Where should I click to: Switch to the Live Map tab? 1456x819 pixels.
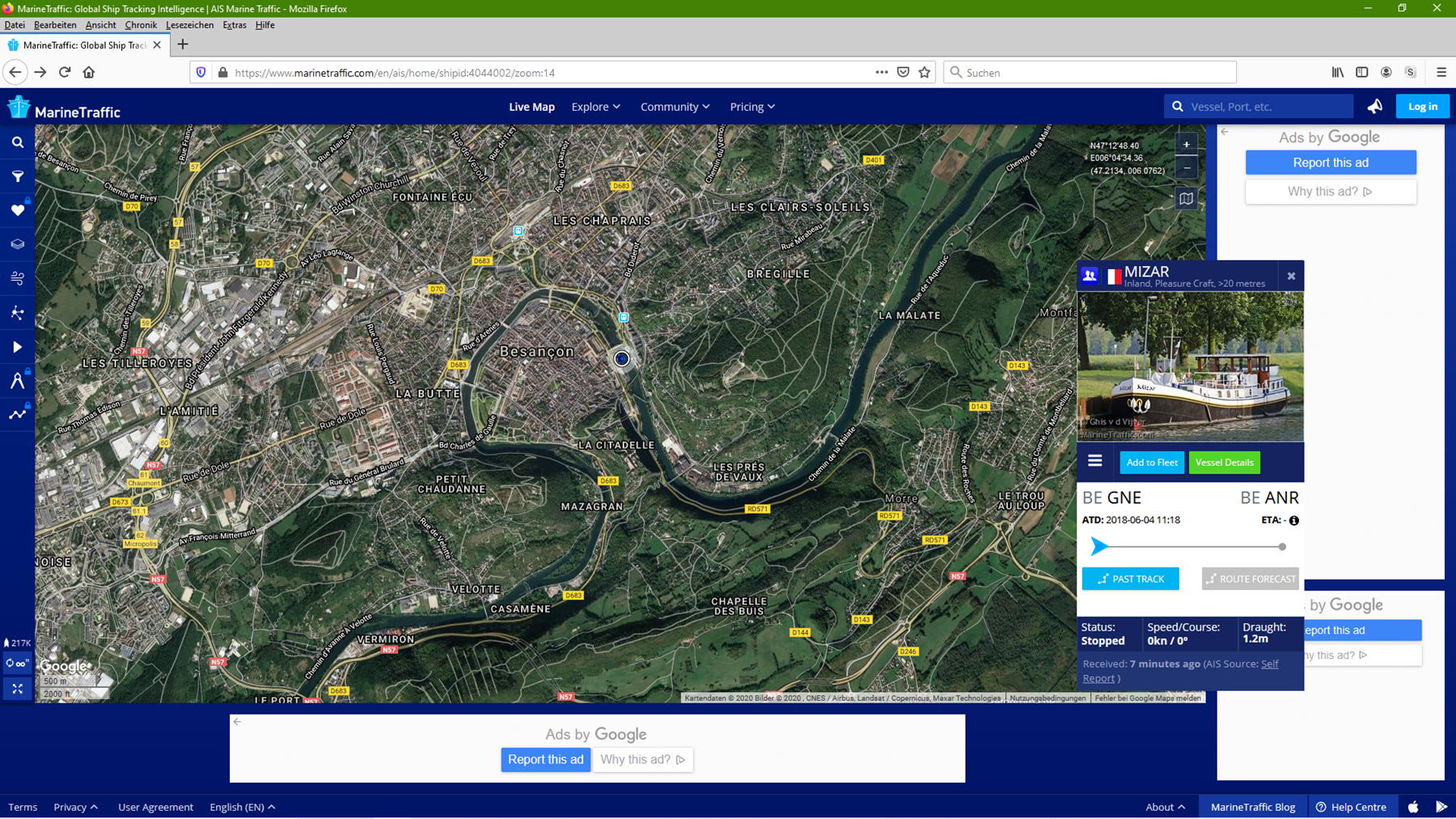(531, 107)
